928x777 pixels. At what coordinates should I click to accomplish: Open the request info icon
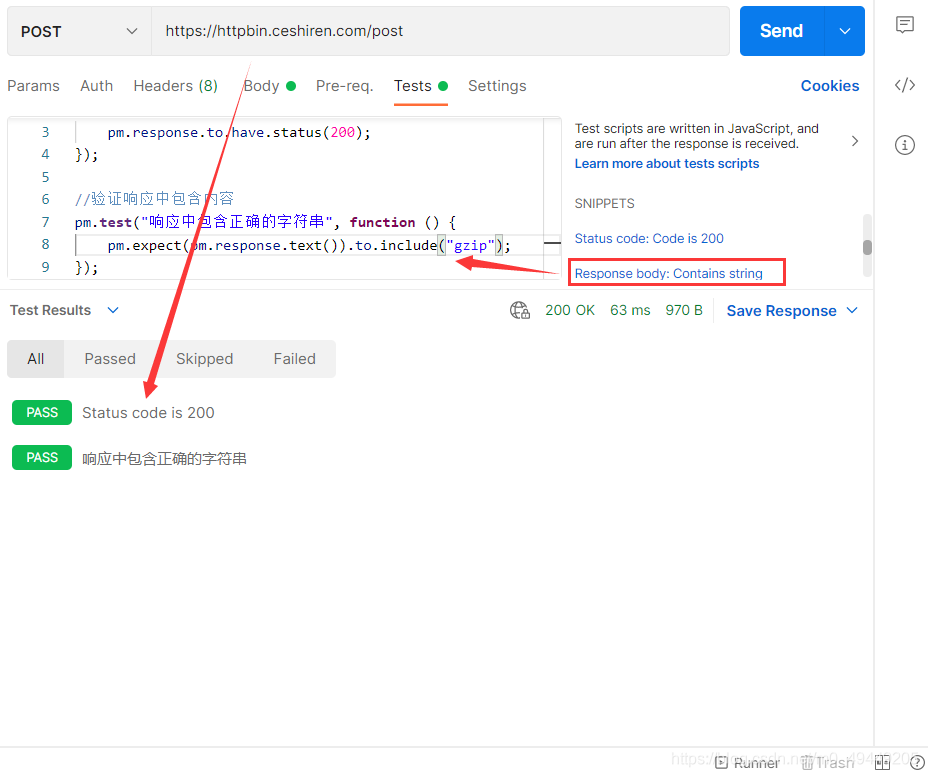(904, 145)
